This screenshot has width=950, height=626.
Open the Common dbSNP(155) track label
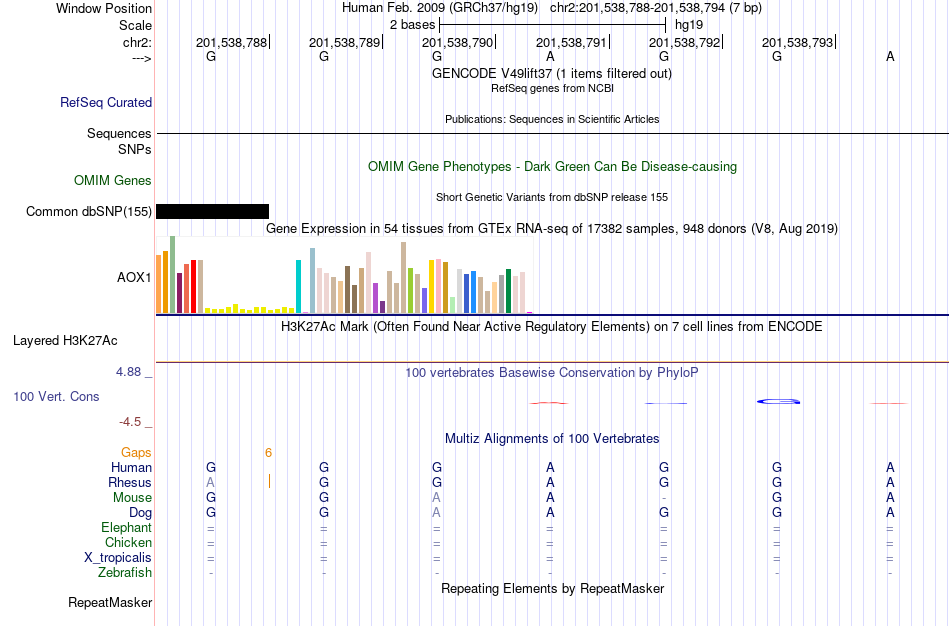89,211
